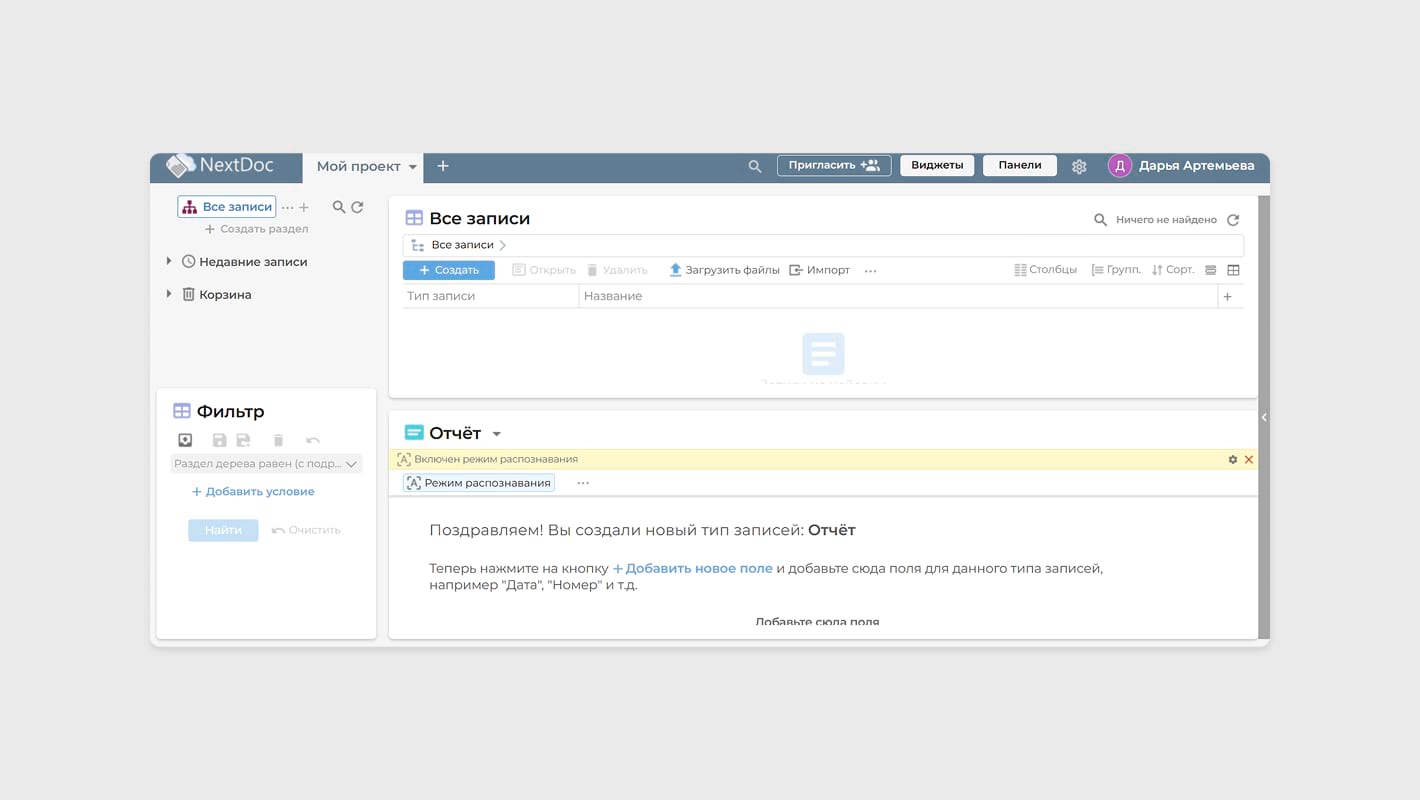Open the Отчёт record type dropdown arrow
This screenshot has width=1420, height=800.
pos(497,434)
